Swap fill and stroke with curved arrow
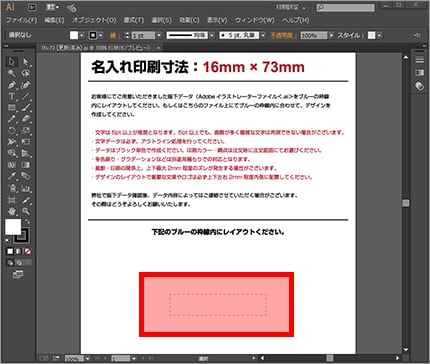This screenshot has height=364, width=430. pyautogui.click(x=27, y=221)
